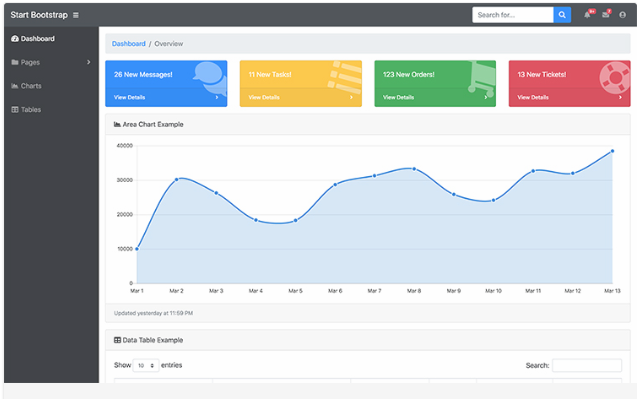Open the messages envelope icon
The height and width of the screenshot is (399, 637).
click(x=605, y=15)
